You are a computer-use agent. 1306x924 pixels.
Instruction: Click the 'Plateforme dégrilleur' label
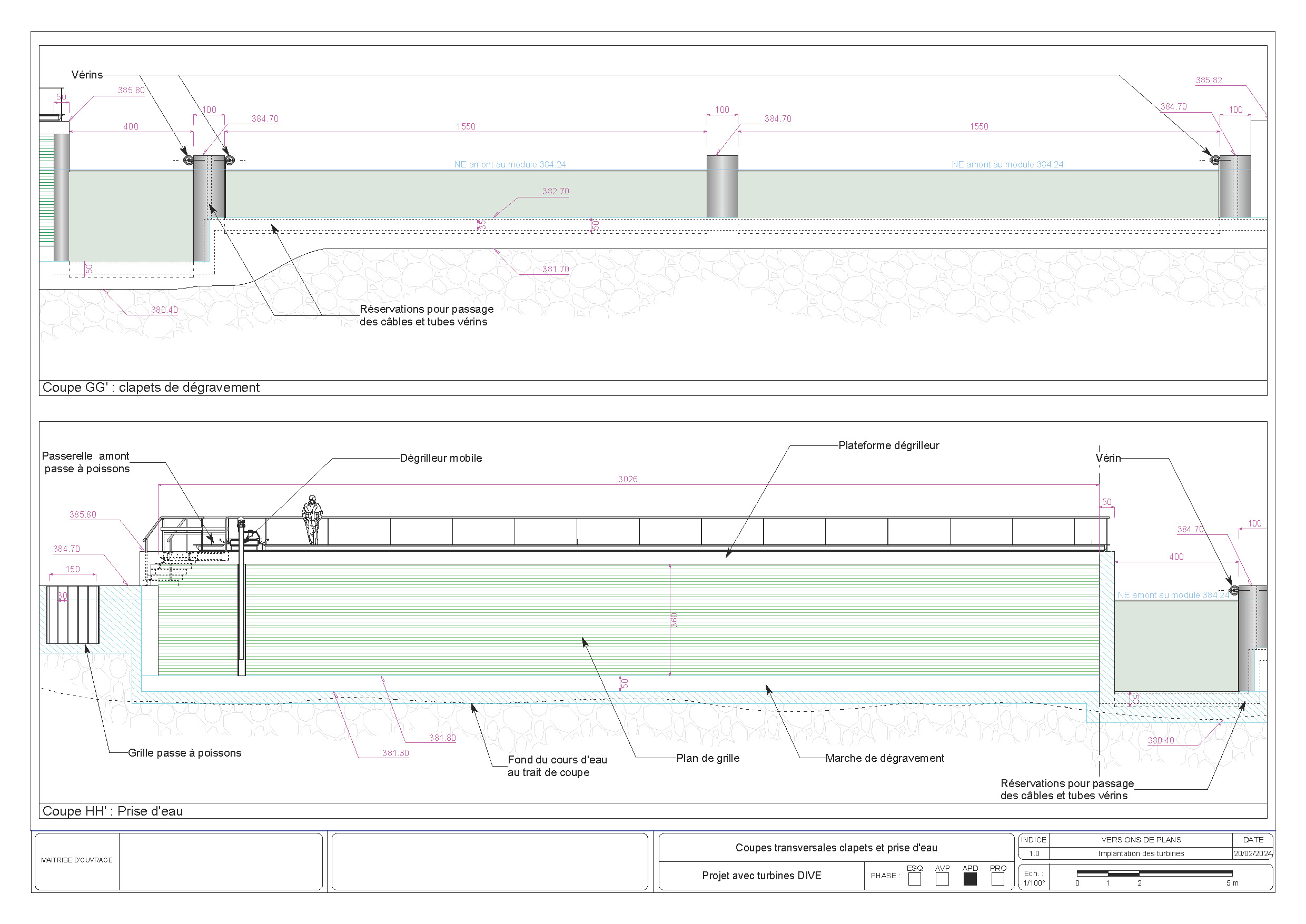[888, 445]
